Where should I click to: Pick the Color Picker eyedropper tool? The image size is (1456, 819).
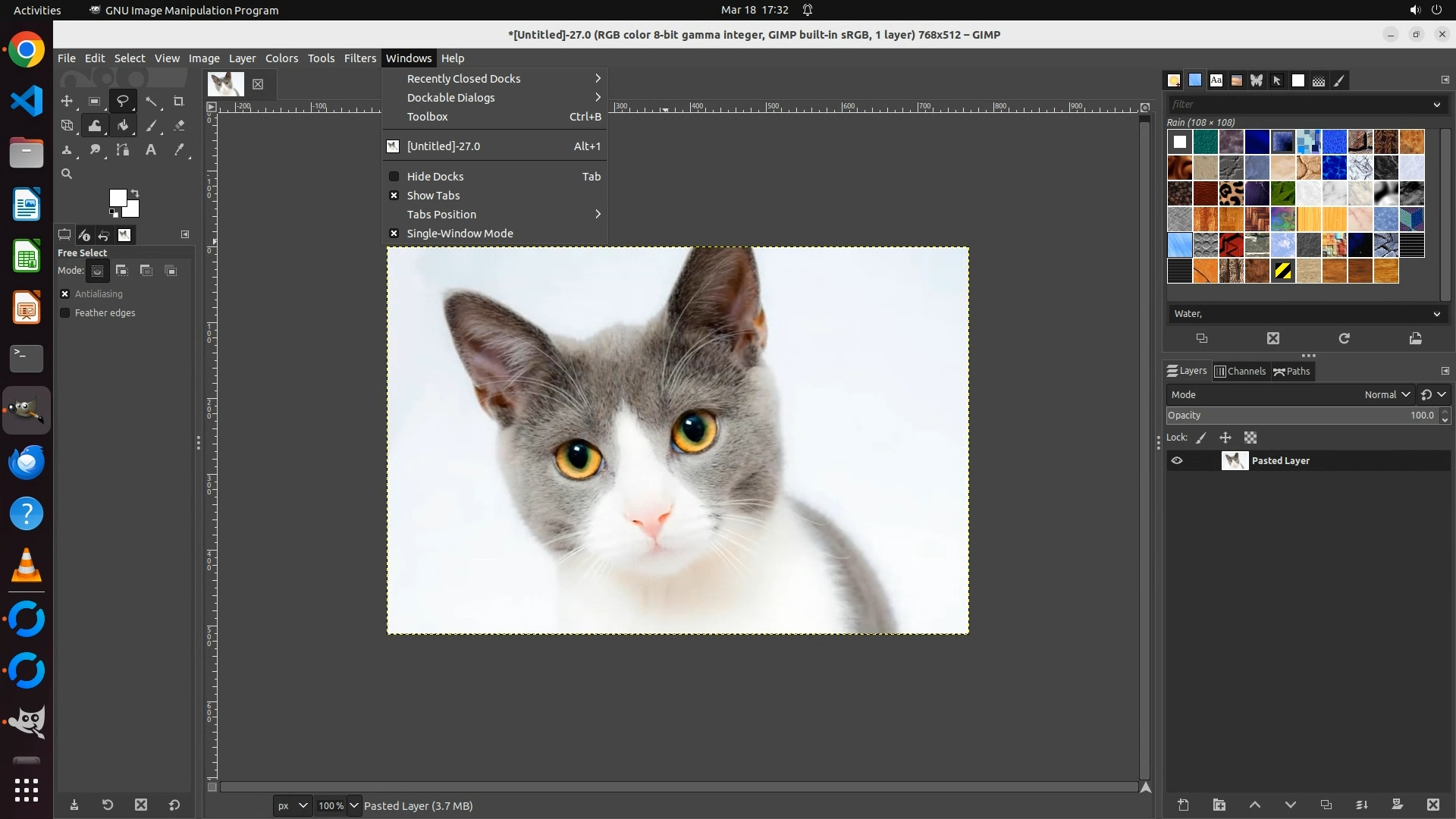click(x=179, y=150)
